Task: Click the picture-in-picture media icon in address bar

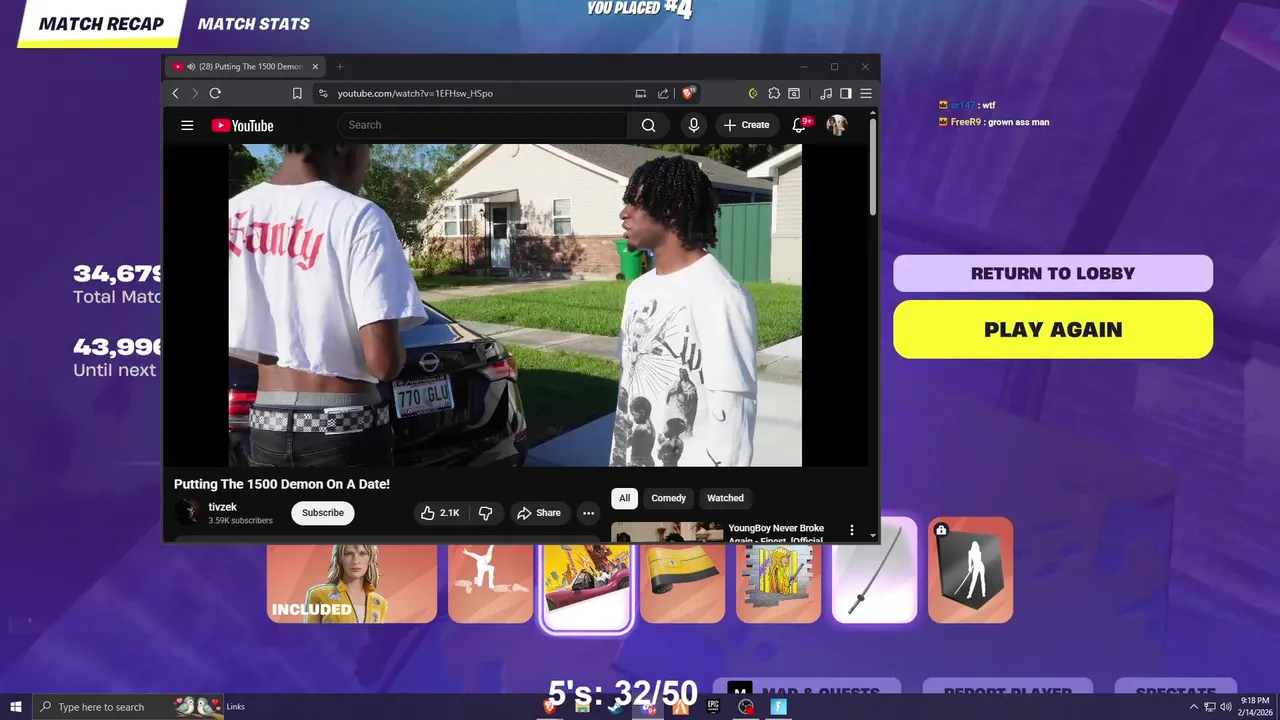Action: [x=640, y=93]
